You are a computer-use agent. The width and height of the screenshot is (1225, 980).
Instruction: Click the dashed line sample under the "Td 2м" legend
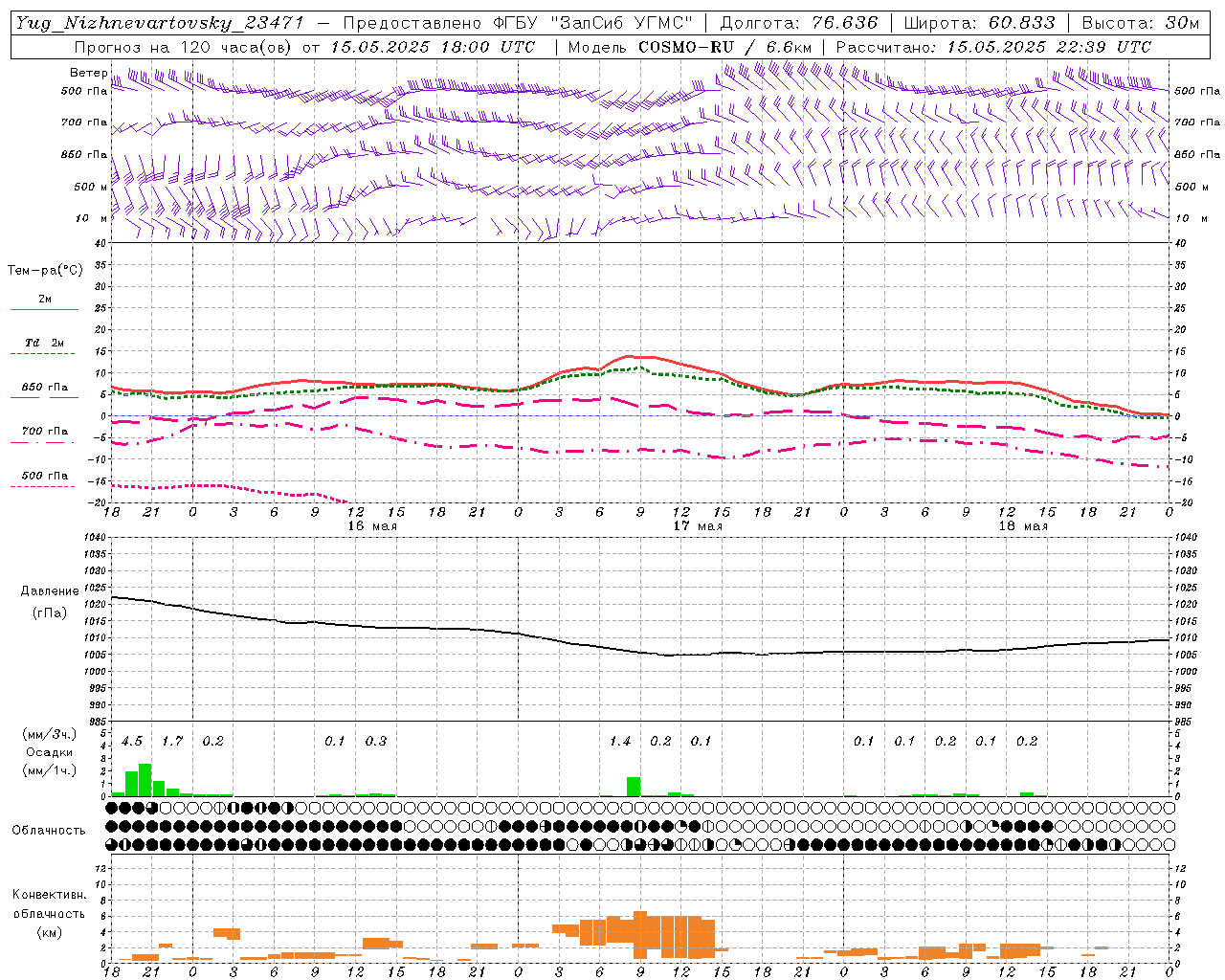coord(44,354)
